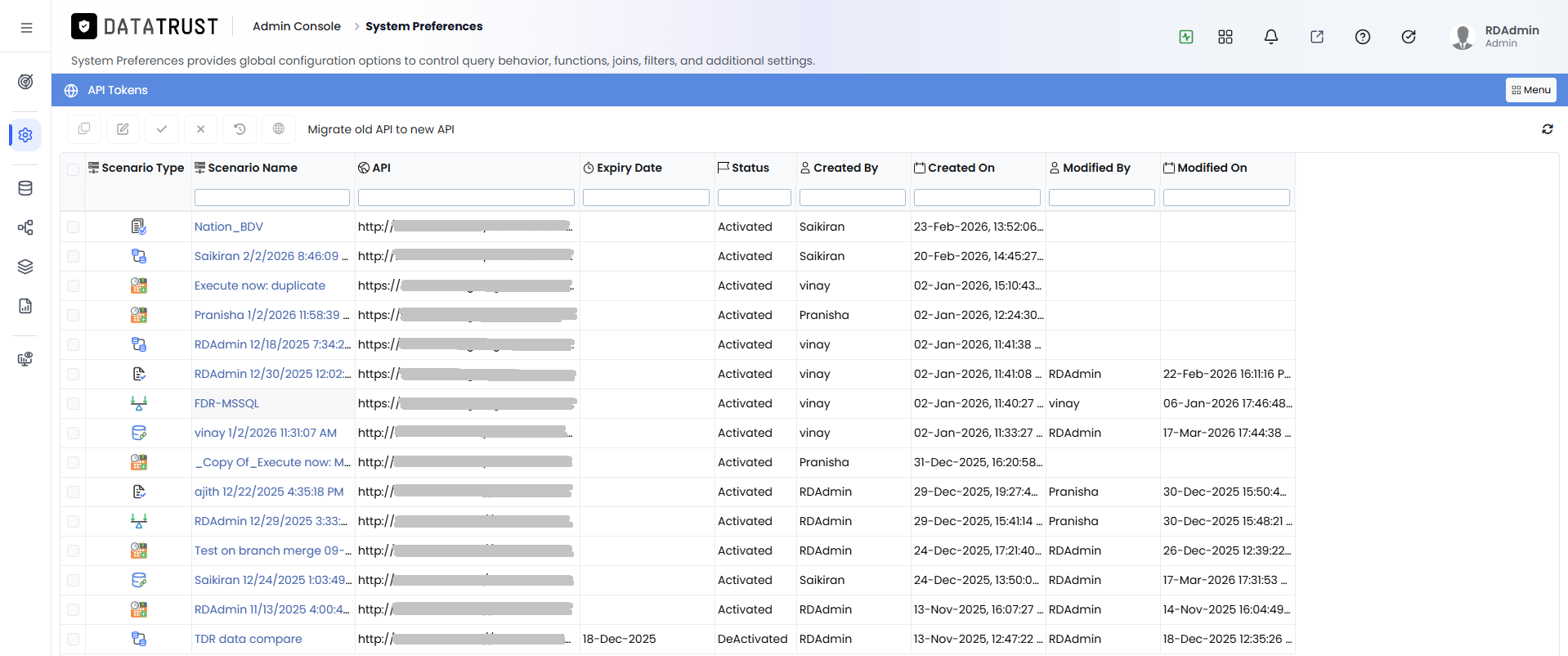
Task: Click the Status column filter field
Action: click(x=755, y=197)
